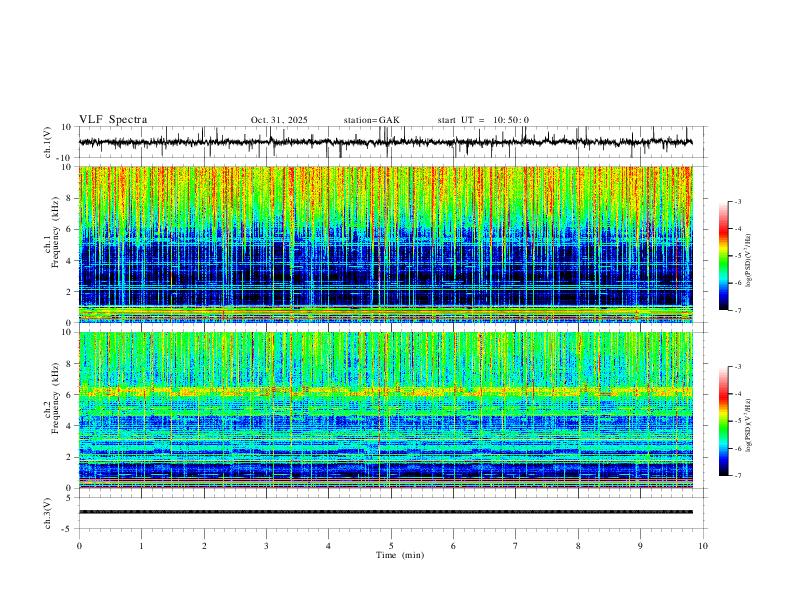This screenshot has height=612, width=792.
Task: Click the time axis tick label "3"
Action: click(266, 546)
